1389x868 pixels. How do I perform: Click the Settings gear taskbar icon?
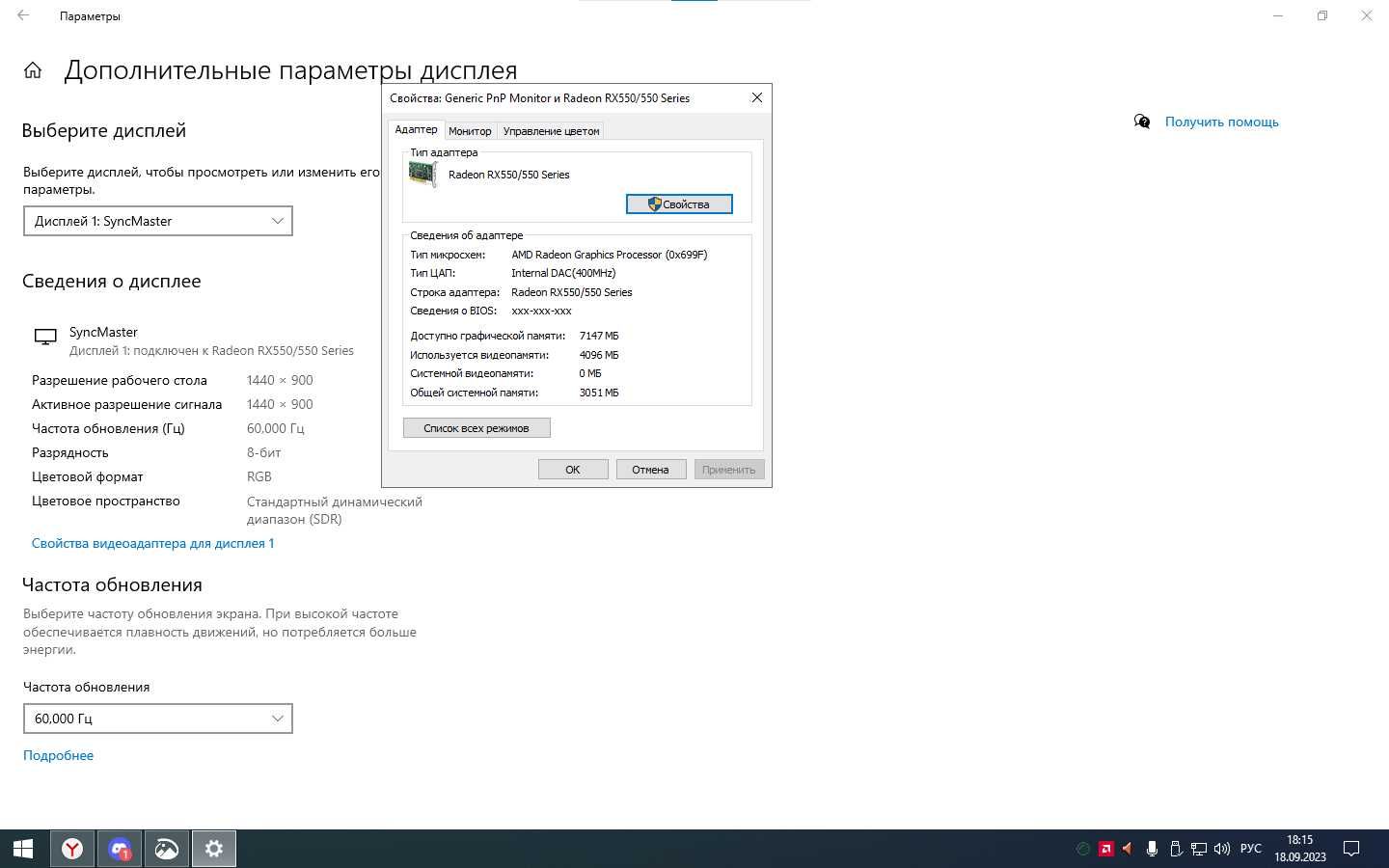[x=214, y=849]
